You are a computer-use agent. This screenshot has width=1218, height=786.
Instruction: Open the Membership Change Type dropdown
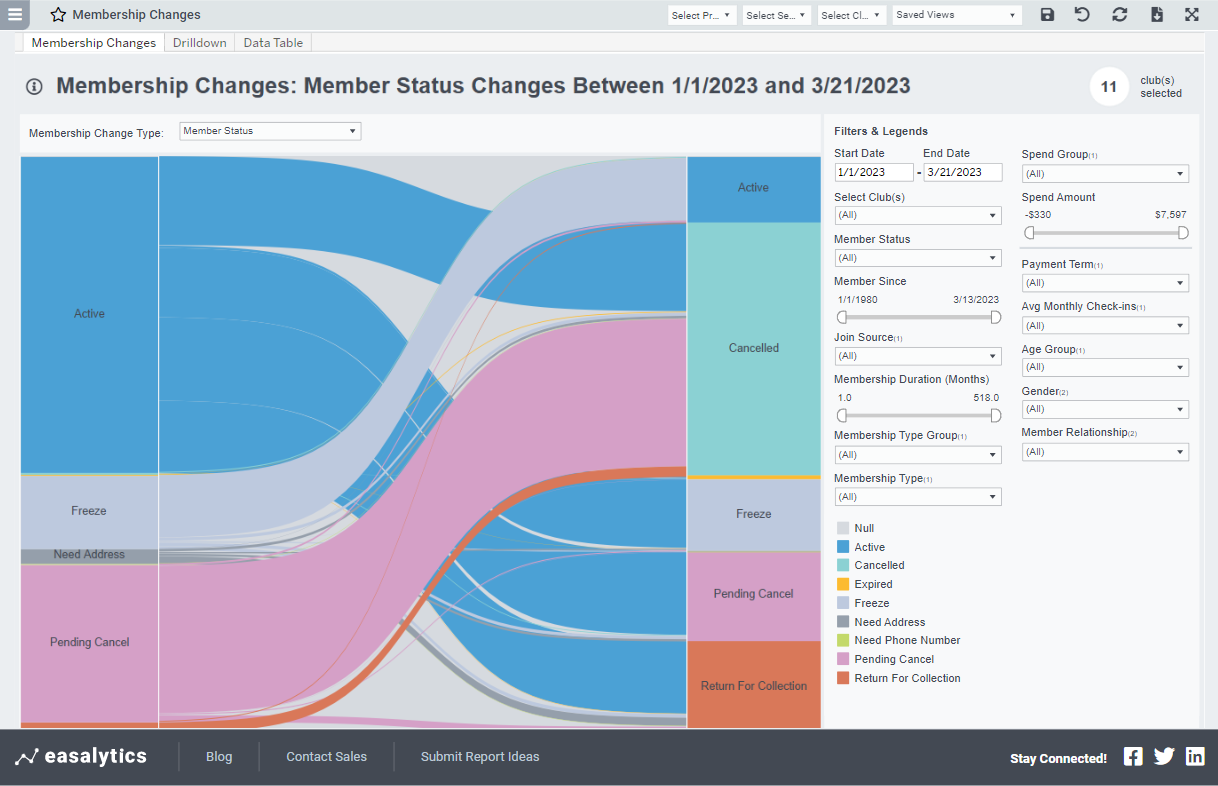pyautogui.click(x=268, y=130)
